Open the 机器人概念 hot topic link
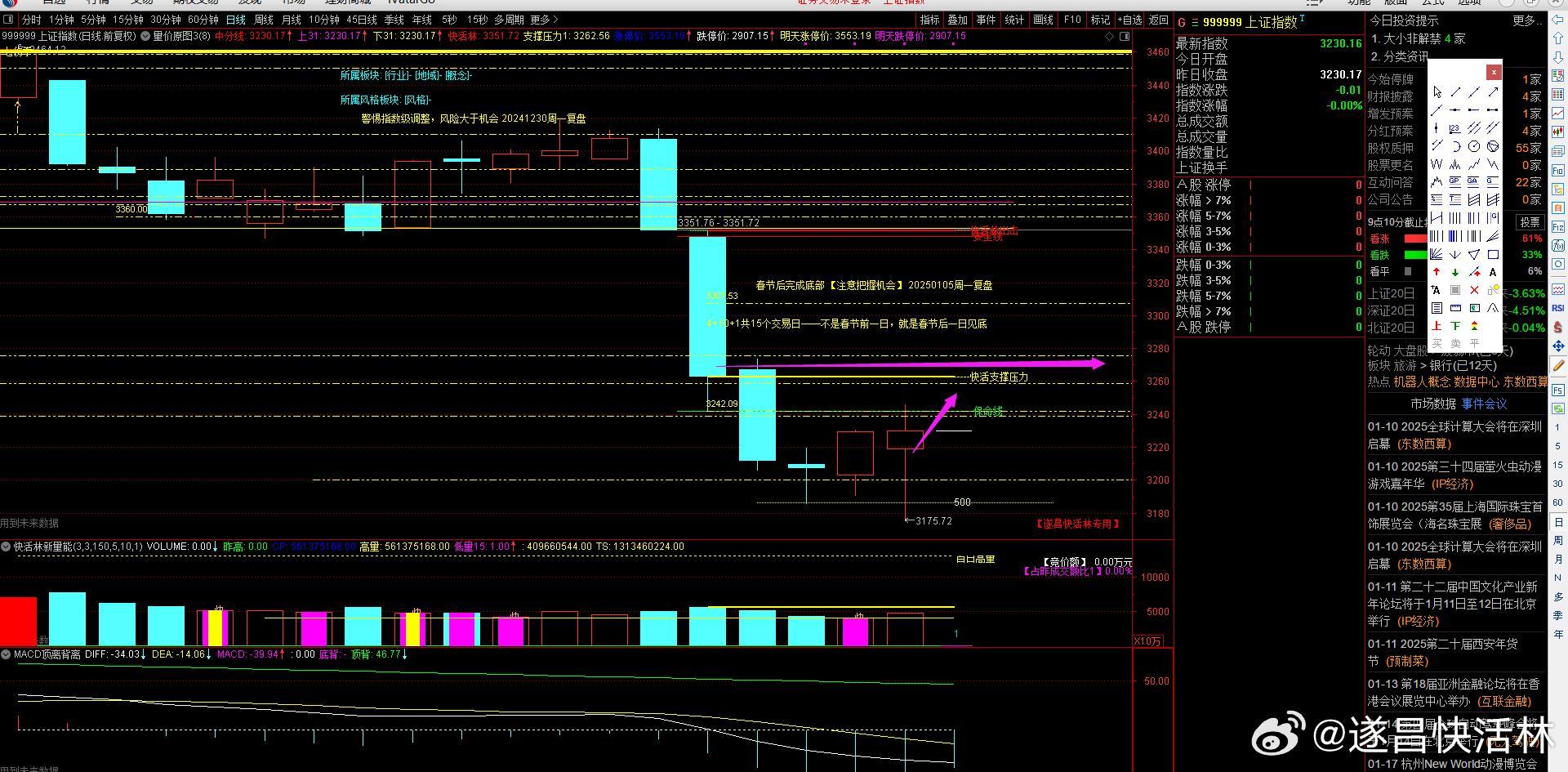 pos(1422,382)
